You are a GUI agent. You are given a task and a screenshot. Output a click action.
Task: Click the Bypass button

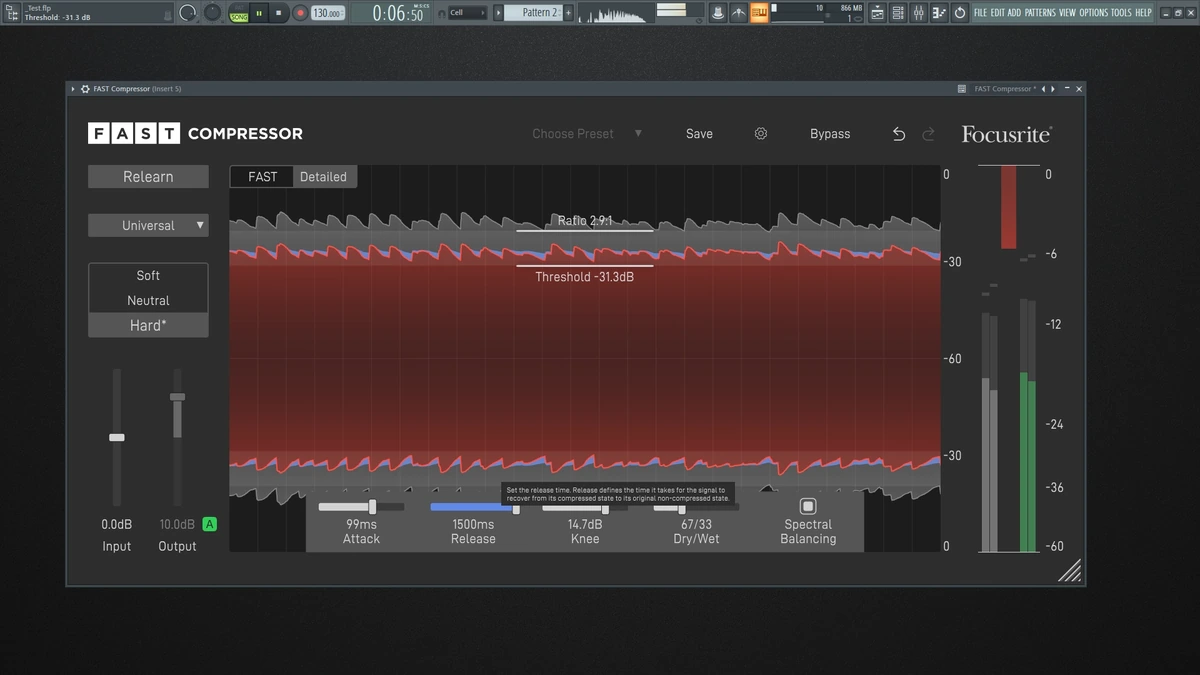830,133
